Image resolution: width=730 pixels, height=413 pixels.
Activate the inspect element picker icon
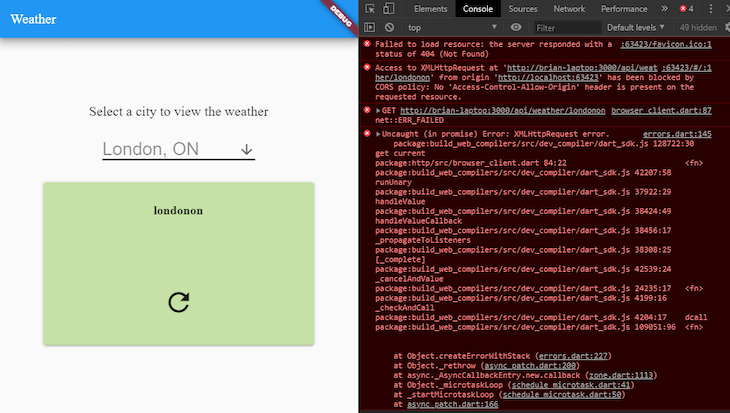coord(370,9)
